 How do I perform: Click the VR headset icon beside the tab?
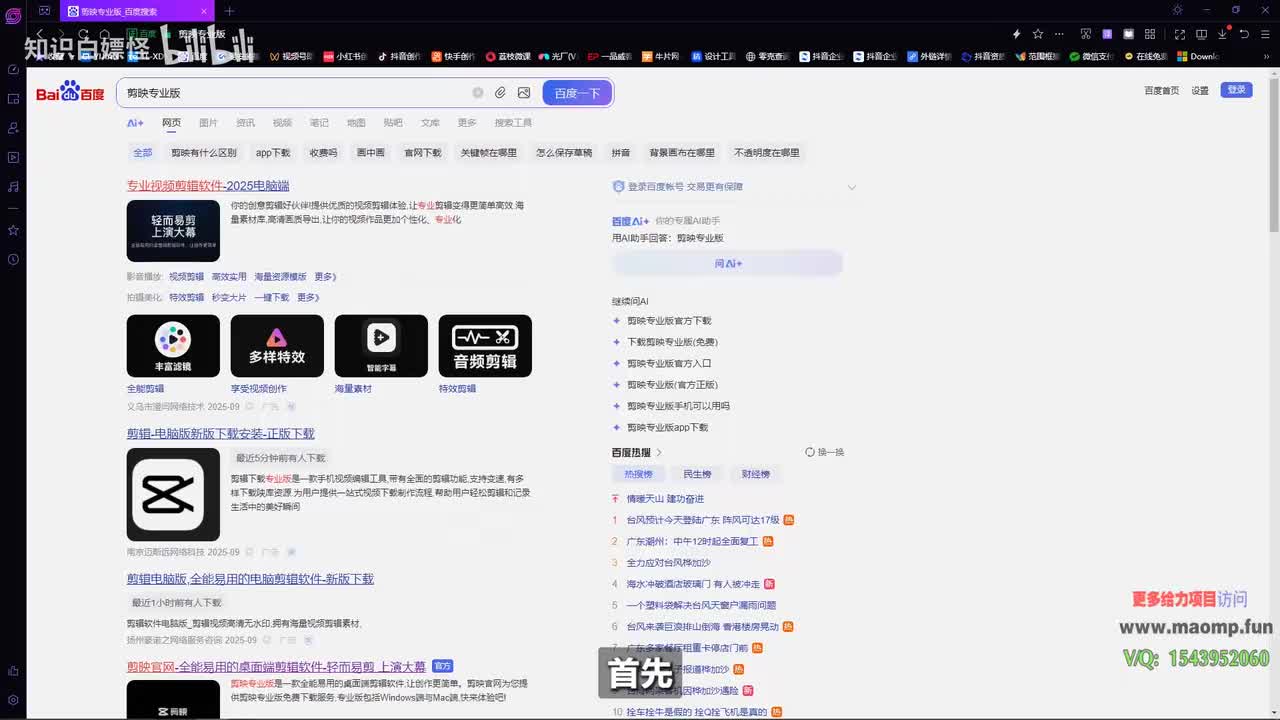coord(44,11)
